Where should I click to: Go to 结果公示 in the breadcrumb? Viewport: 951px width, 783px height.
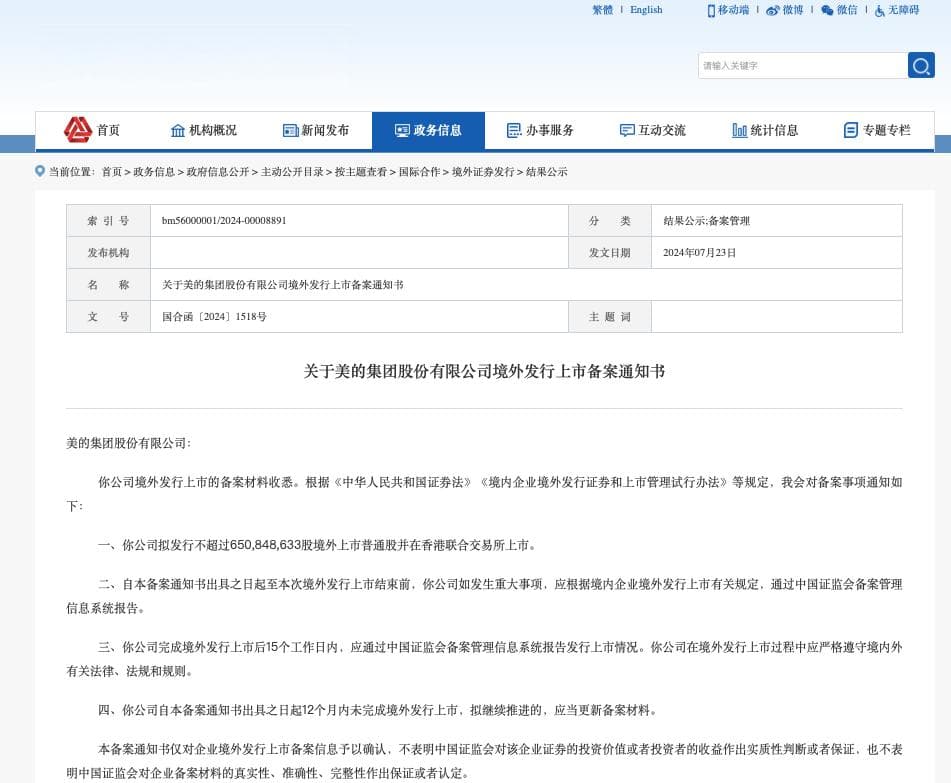546,172
